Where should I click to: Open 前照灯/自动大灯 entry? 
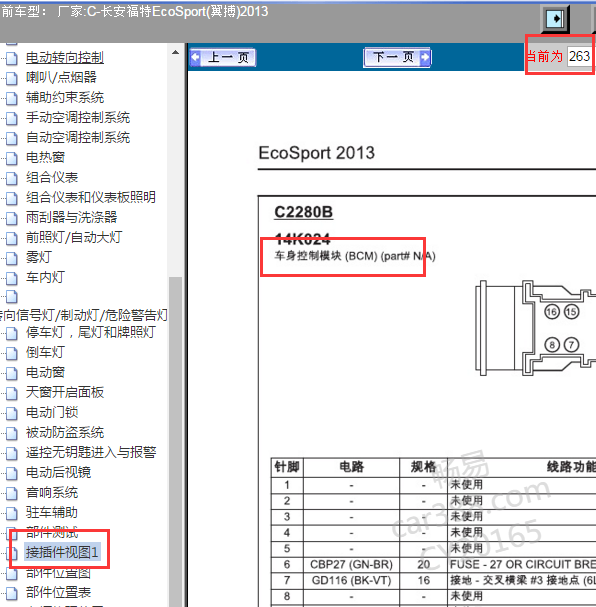(74, 237)
